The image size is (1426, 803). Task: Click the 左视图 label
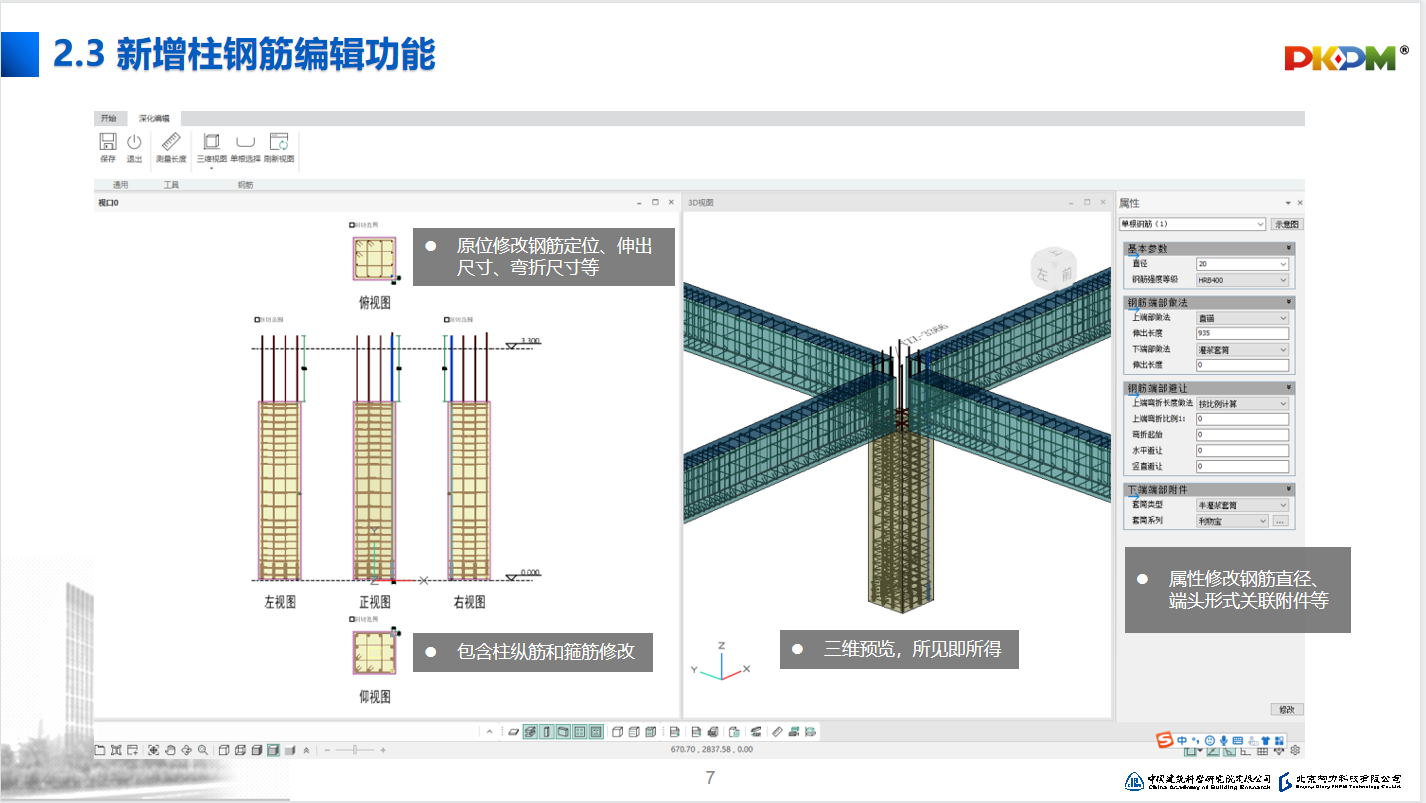click(x=280, y=602)
